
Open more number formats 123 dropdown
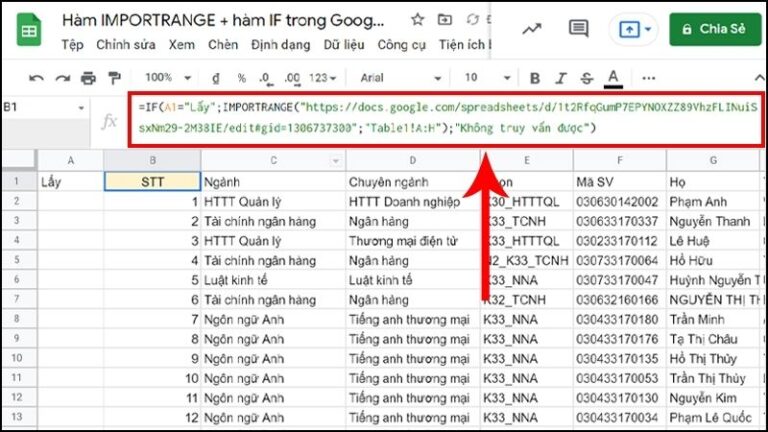[323, 78]
